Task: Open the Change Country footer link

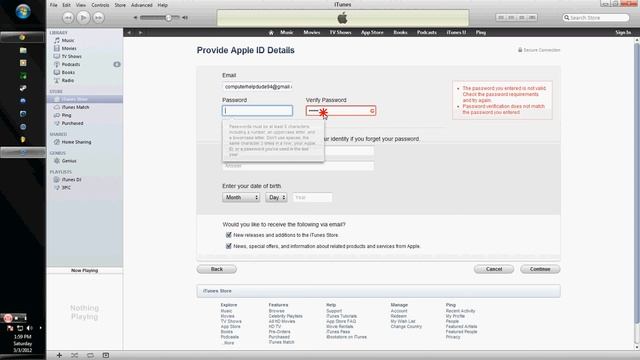Action: point(406,327)
